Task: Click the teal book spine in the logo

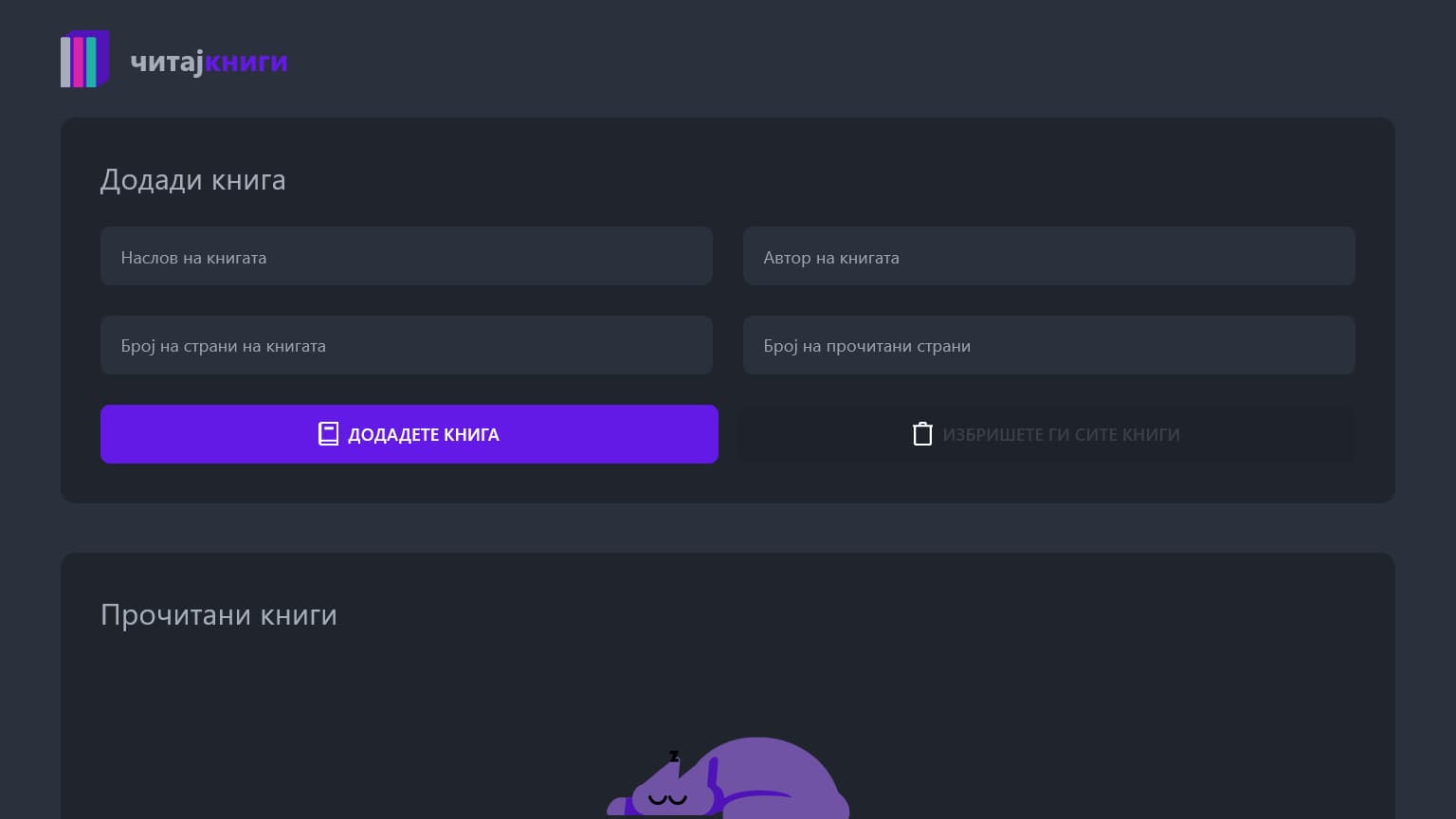Action: (91, 62)
